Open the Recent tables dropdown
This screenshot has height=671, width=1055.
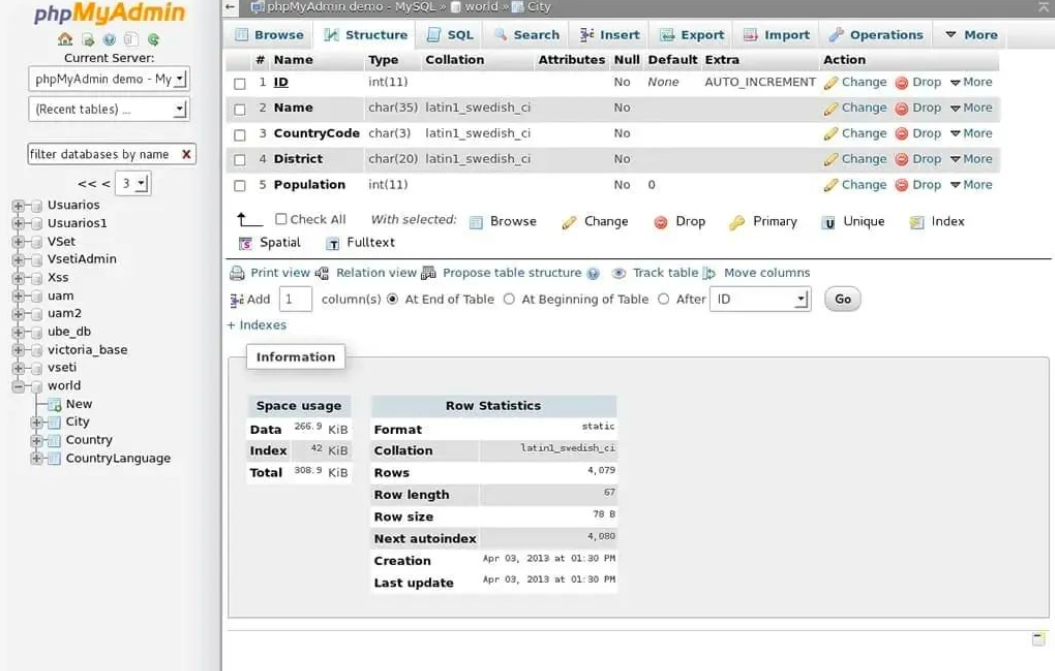pos(108,109)
